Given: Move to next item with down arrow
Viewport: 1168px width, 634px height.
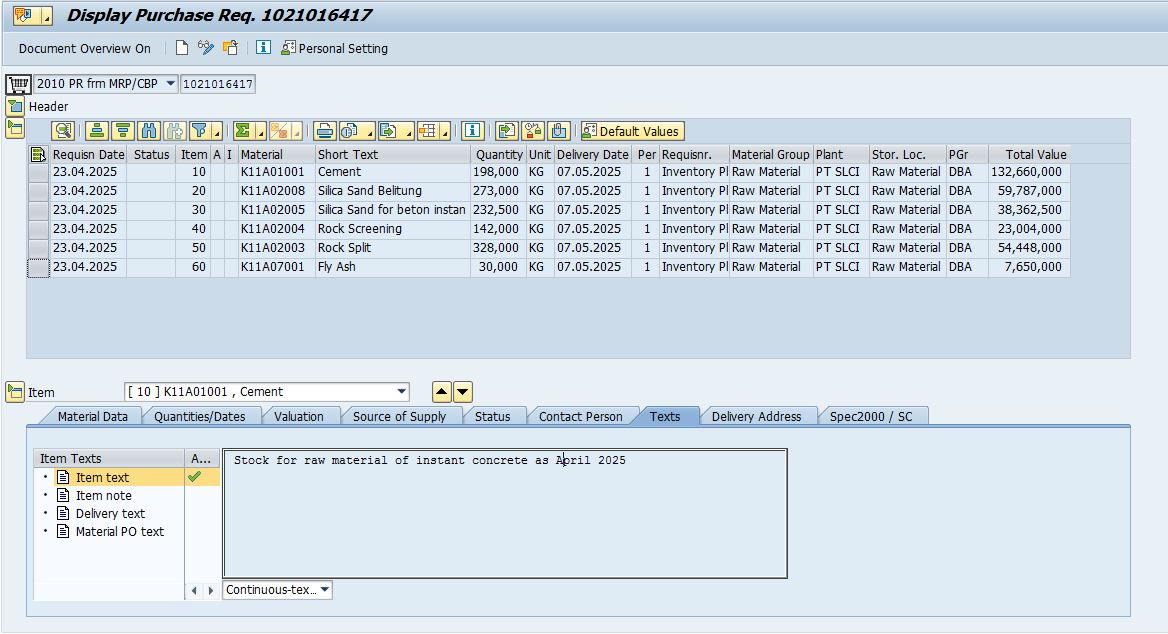Looking at the screenshot, I should [463, 392].
